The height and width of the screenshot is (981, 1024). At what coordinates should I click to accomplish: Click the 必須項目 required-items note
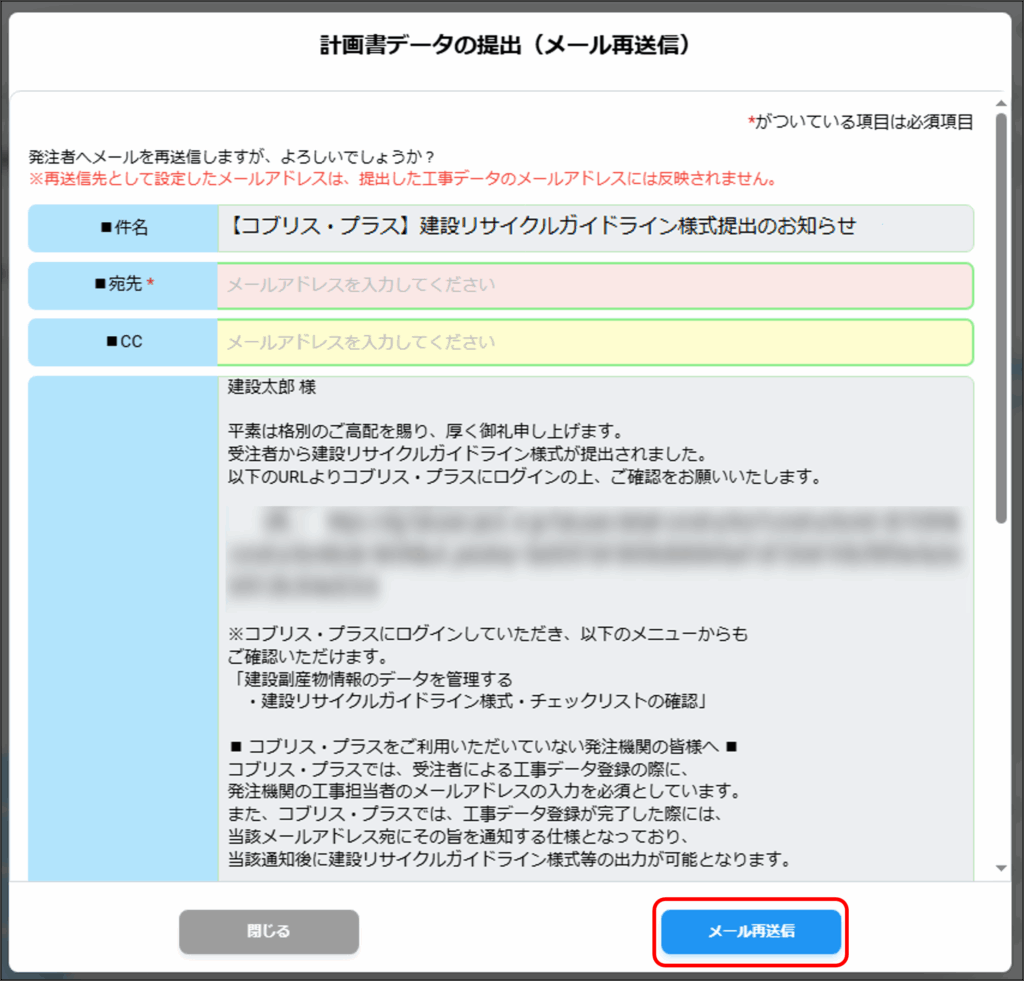pyautogui.click(x=861, y=122)
